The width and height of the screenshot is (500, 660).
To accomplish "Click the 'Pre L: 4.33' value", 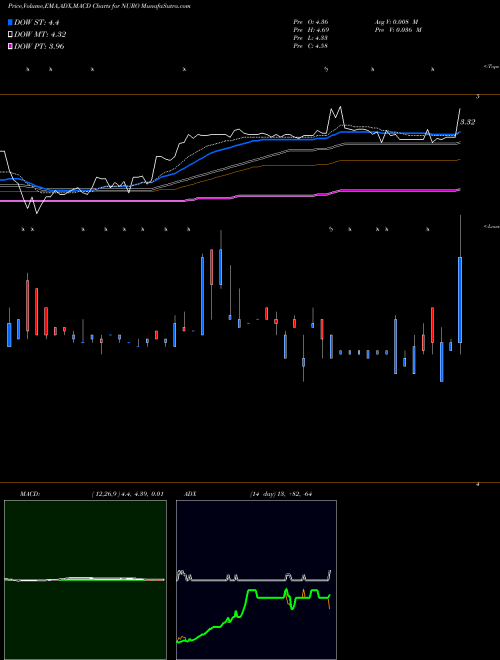I will [311, 38].
